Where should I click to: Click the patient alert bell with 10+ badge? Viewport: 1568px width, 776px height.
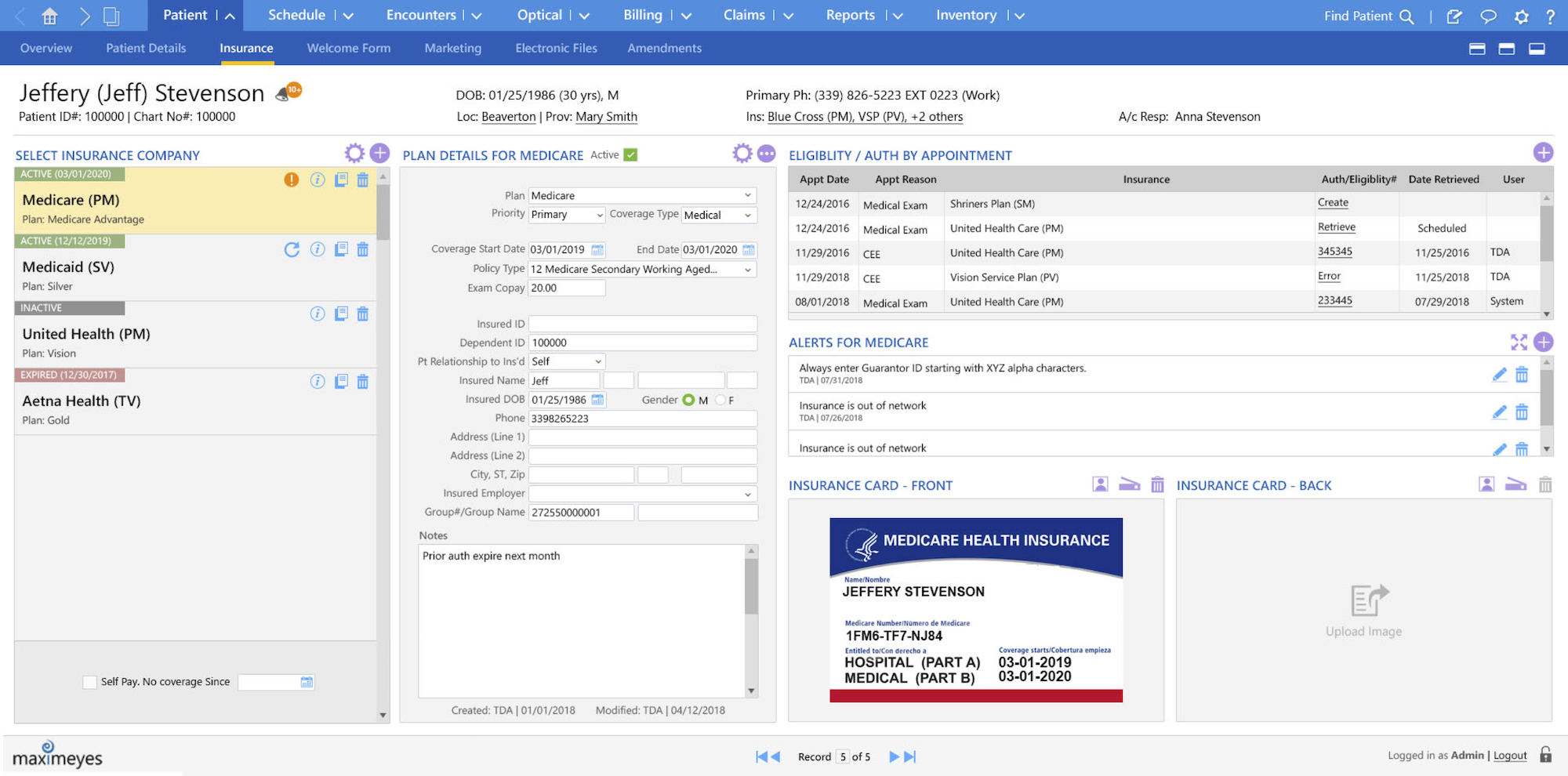click(x=289, y=92)
